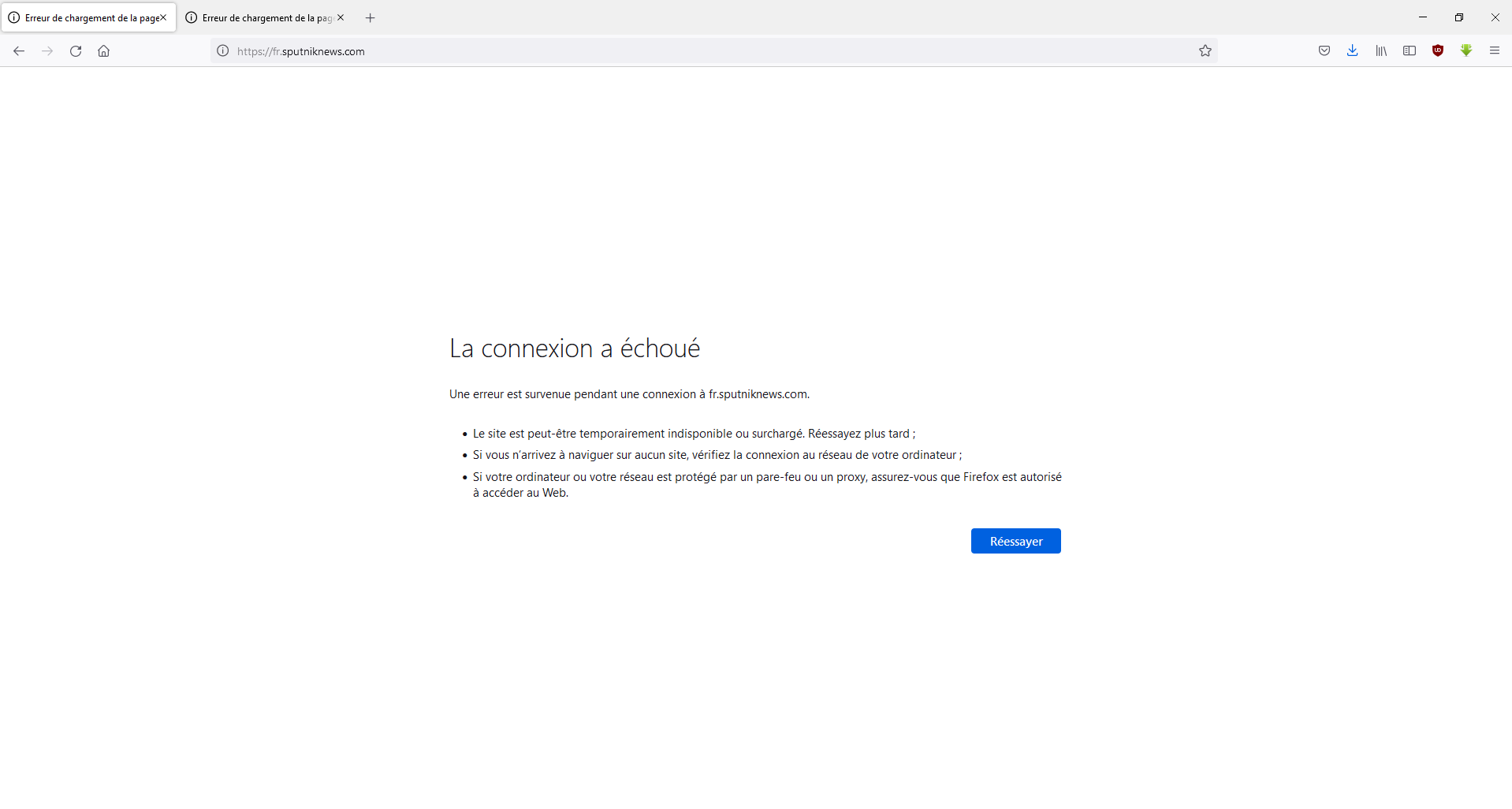Click the 'La connexion a échoué' heading
1512x809 pixels.
[x=575, y=349]
